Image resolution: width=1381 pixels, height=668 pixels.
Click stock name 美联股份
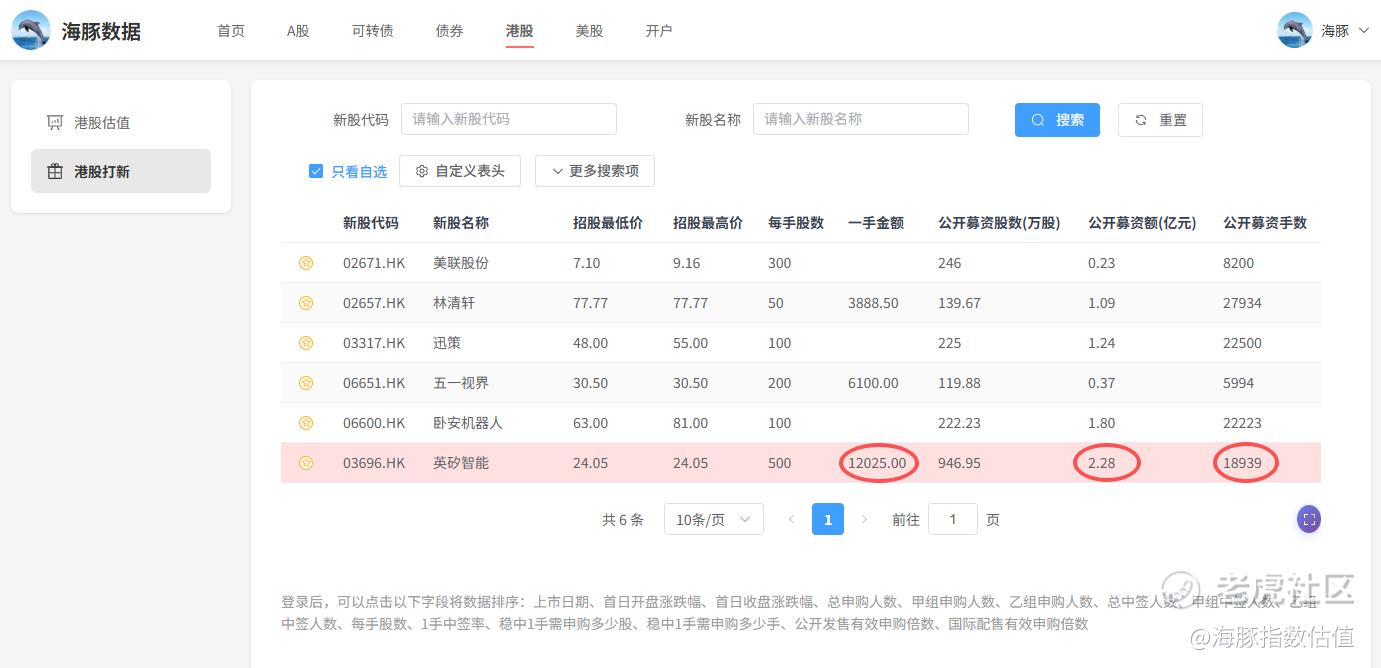pos(461,263)
